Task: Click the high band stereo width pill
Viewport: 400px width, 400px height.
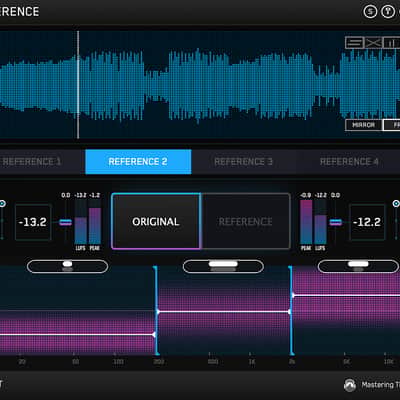Action: pos(358,266)
